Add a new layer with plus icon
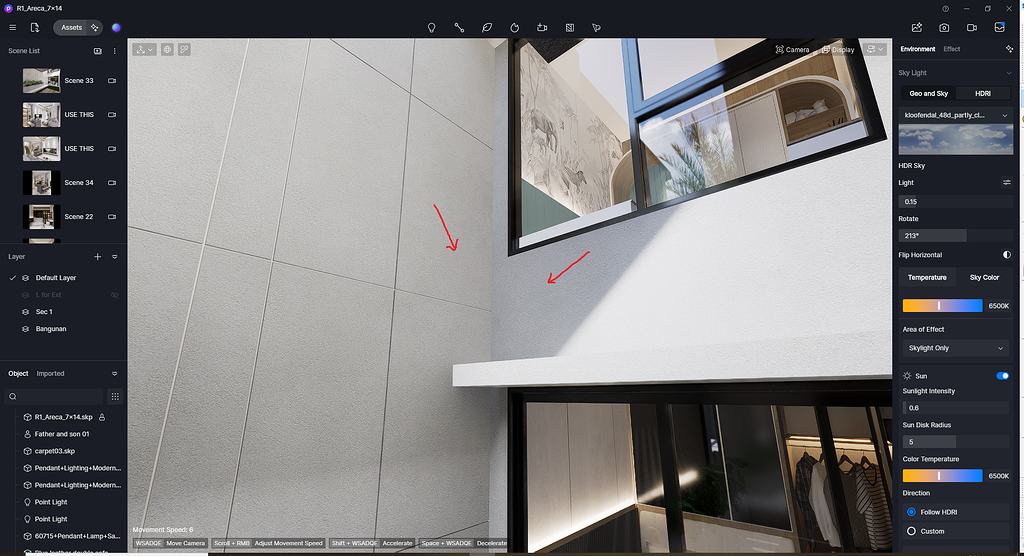Screen dimensions: 1024x556 point(97,257)
